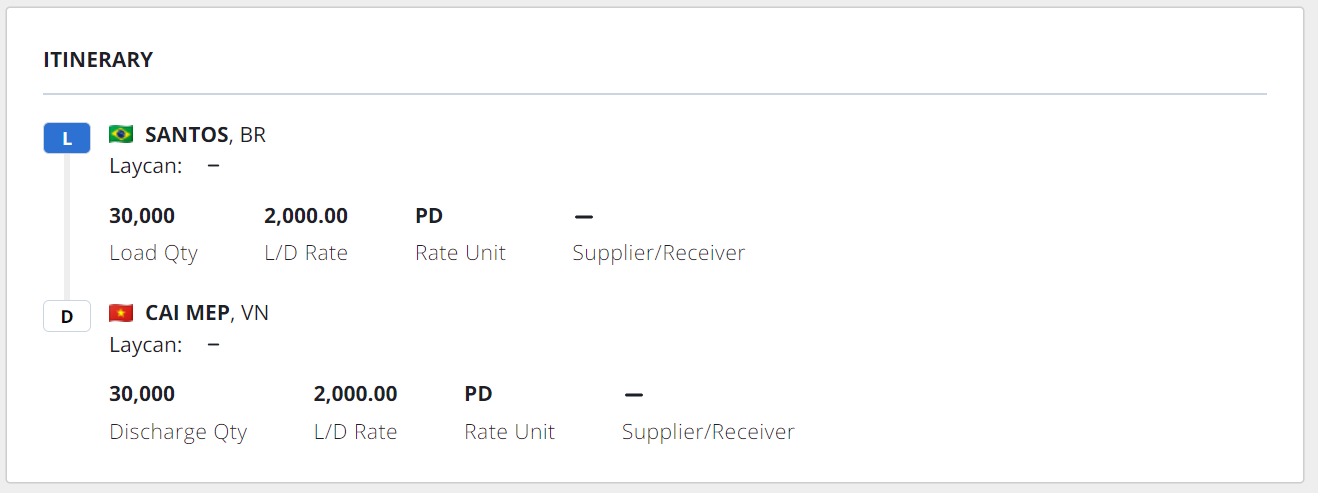
Task: Click the Santos Laycan dash value
Action: point(213,166)
